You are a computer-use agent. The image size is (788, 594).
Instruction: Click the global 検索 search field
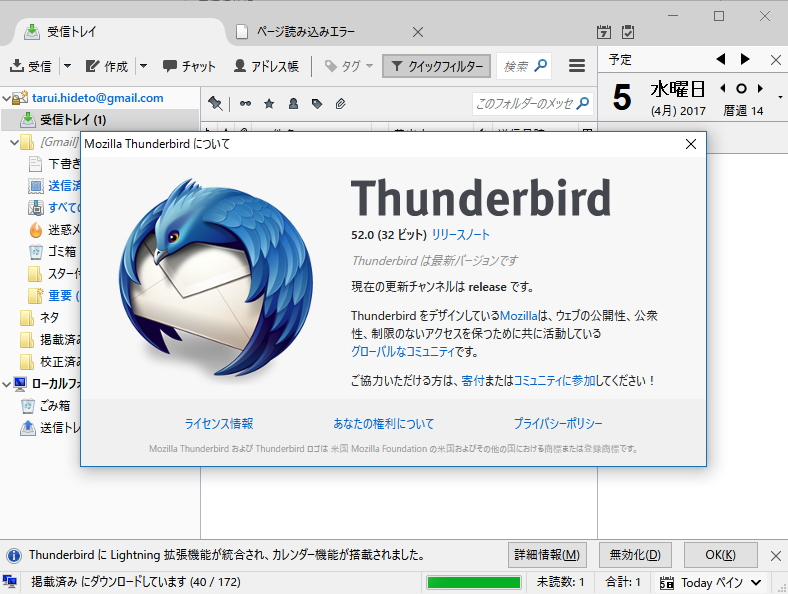click(524, 66)
